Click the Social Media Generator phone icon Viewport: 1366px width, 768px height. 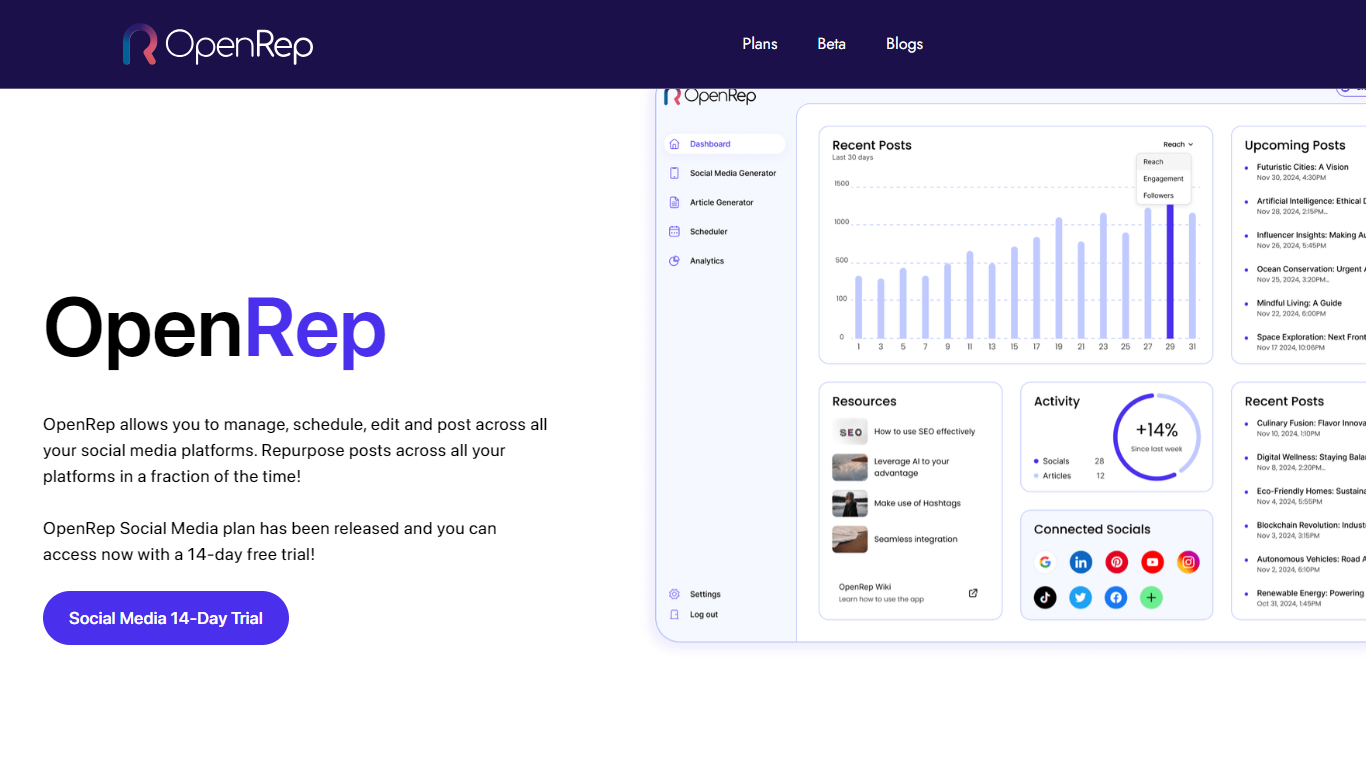[674, 173]
